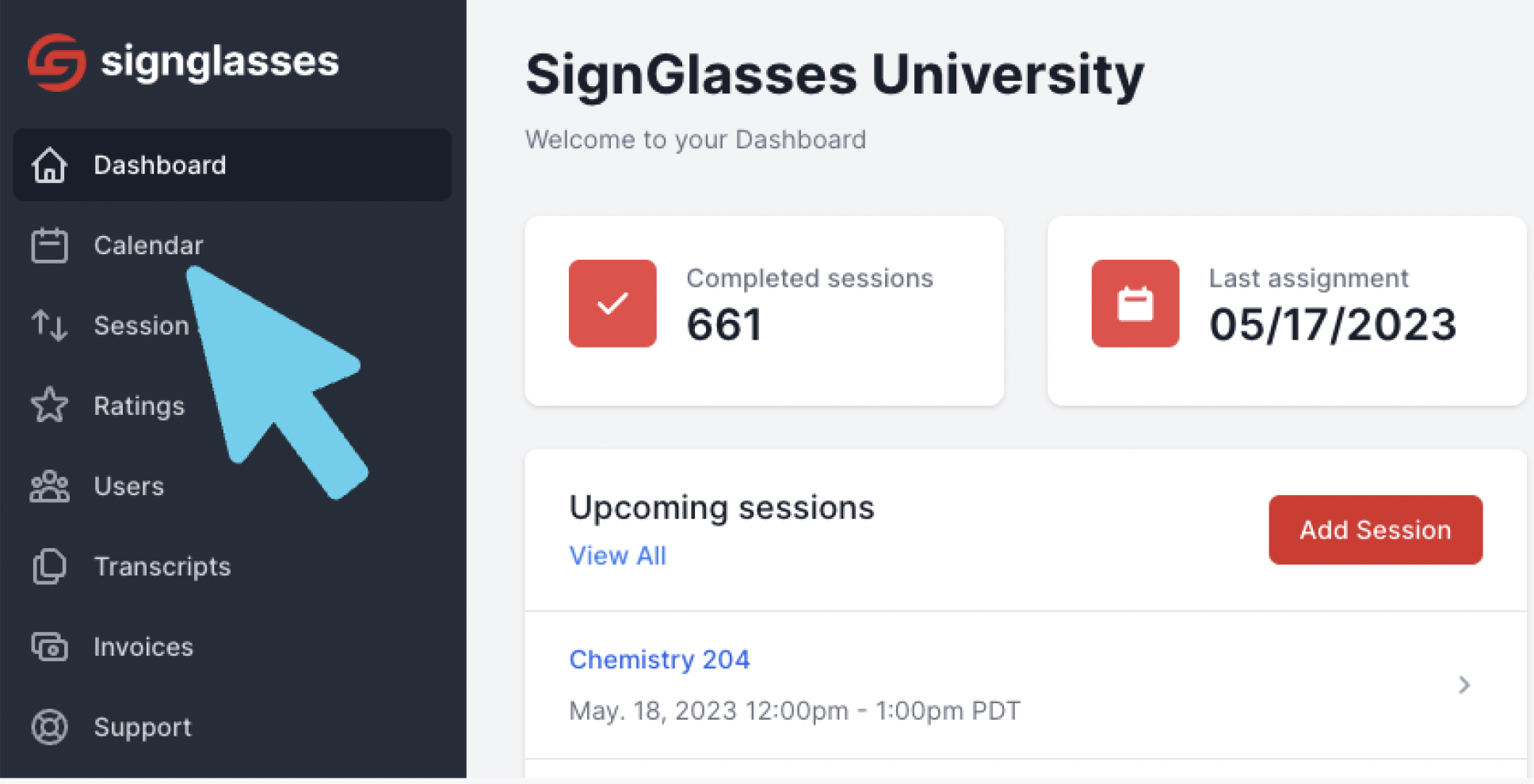Click the signglasses logo icon
The height and width of the screenshot is (784, 1534).
(x=56, y=62)
